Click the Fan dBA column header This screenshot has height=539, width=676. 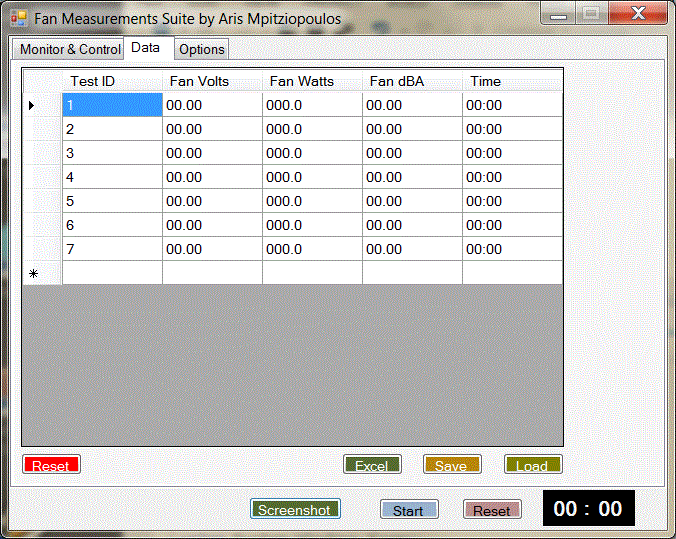(x=412, y=81)
